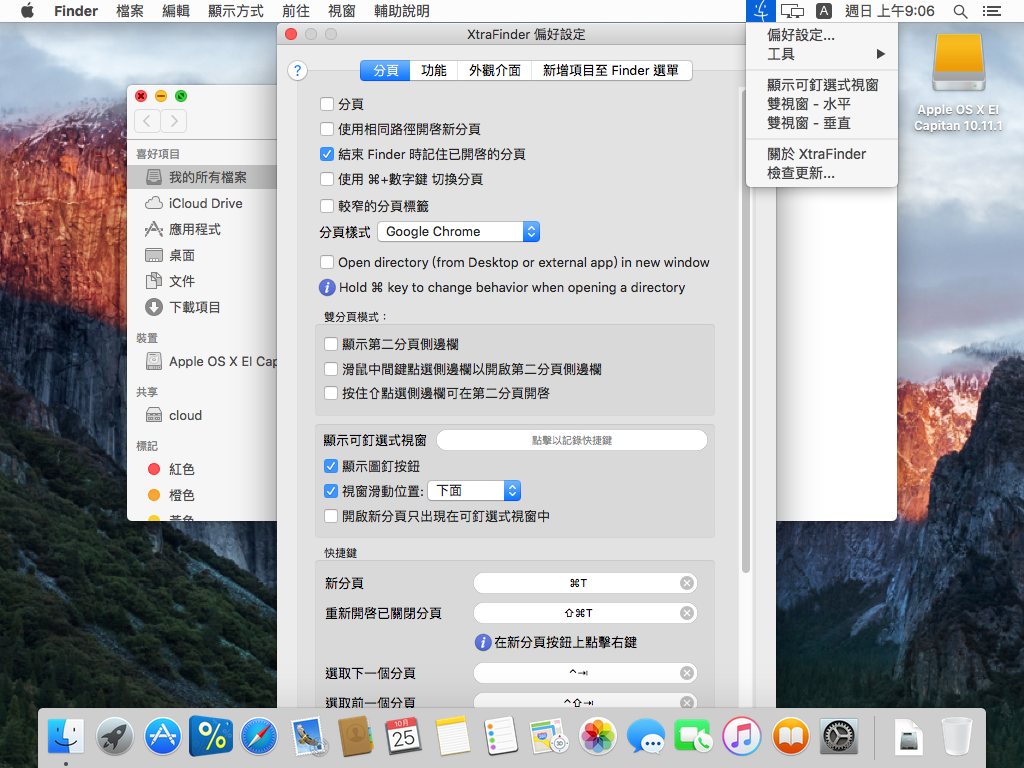Open Mail app in the Dock
Image resolution: width=1024 pixels, height=768 pixels.
(307, 736)
